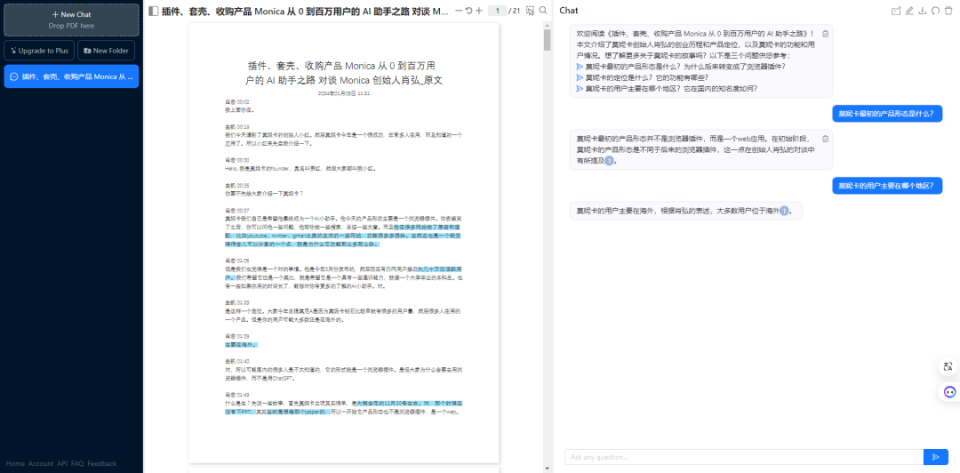
Task: Click citation badge 1 after 有所提及
Action: (609, 161)
